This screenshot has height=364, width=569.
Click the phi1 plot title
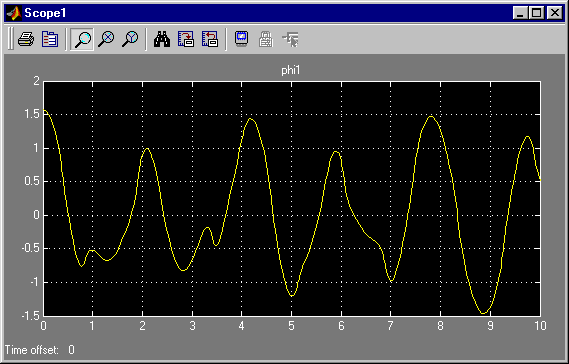pyautogui.click(x=291, y=70)
